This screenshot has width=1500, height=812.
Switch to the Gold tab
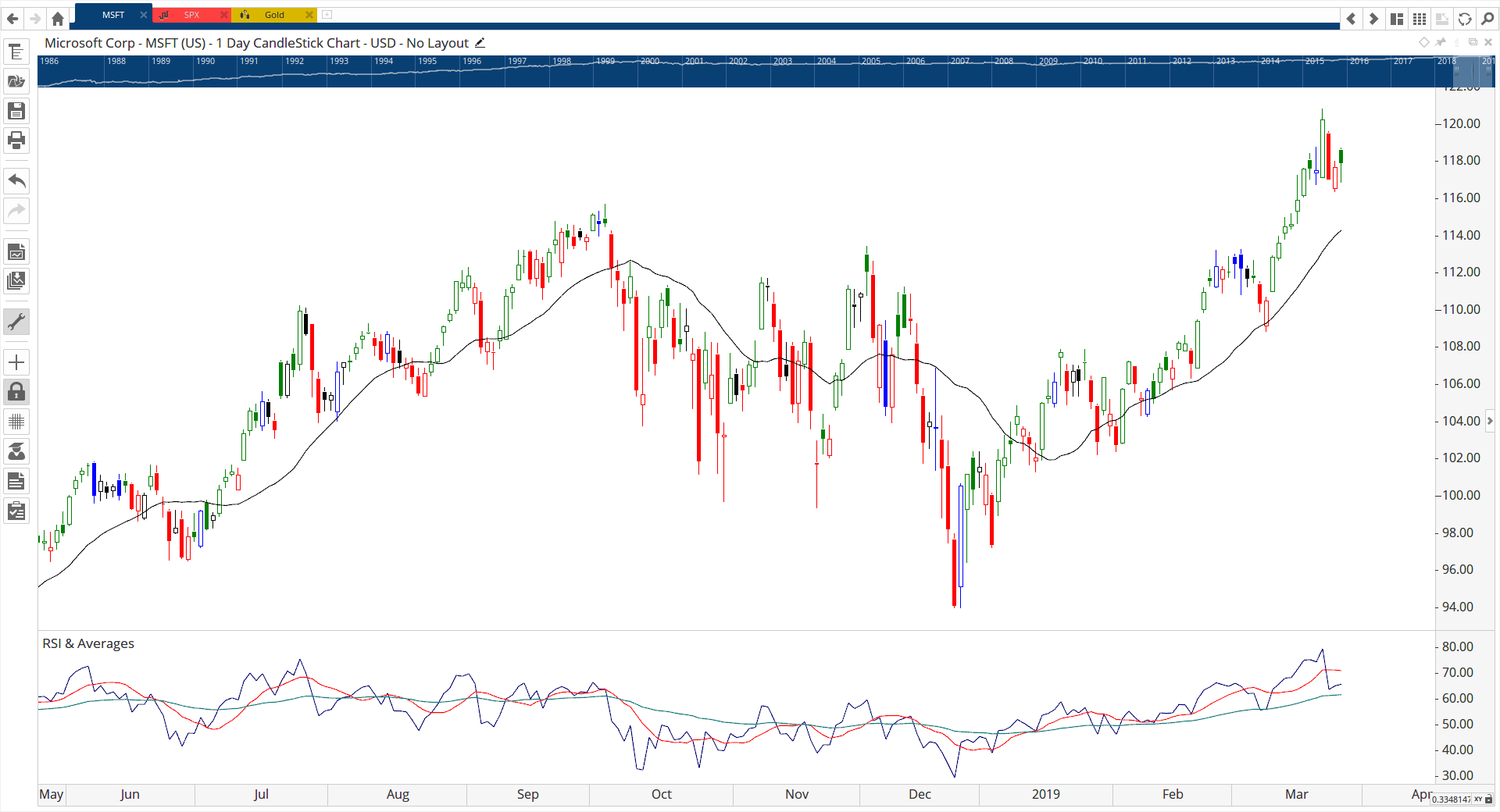click(x=274, y=15)
